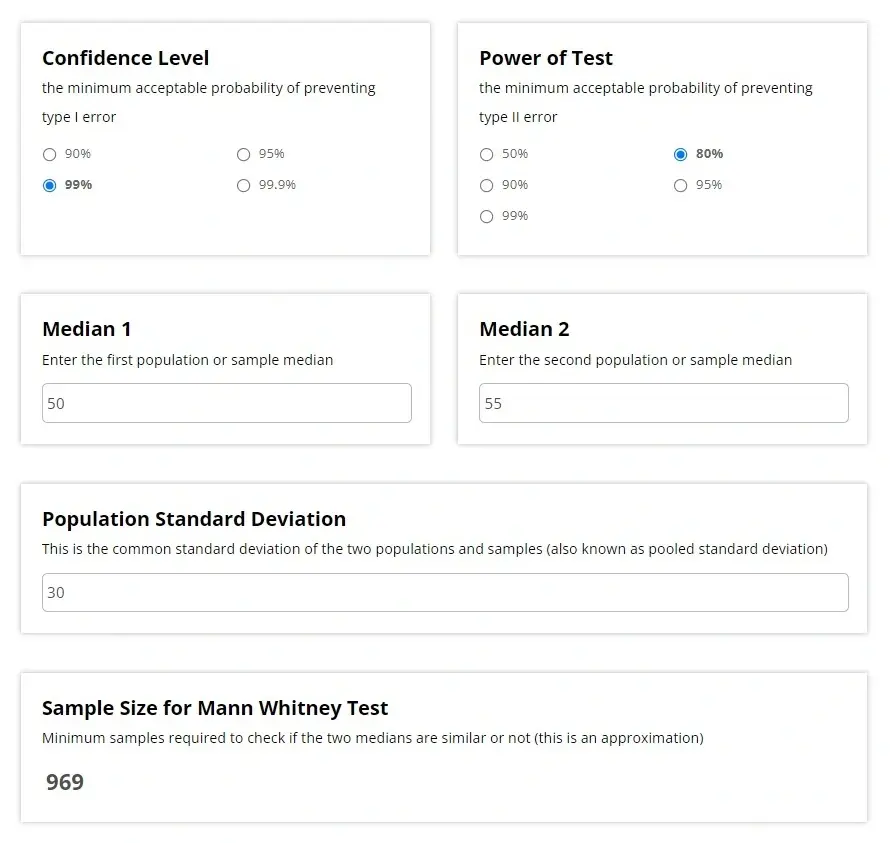The image size is (890, 843).
Task: Click the Population Standard Deviation input field
Action: (x=445, y=592)
